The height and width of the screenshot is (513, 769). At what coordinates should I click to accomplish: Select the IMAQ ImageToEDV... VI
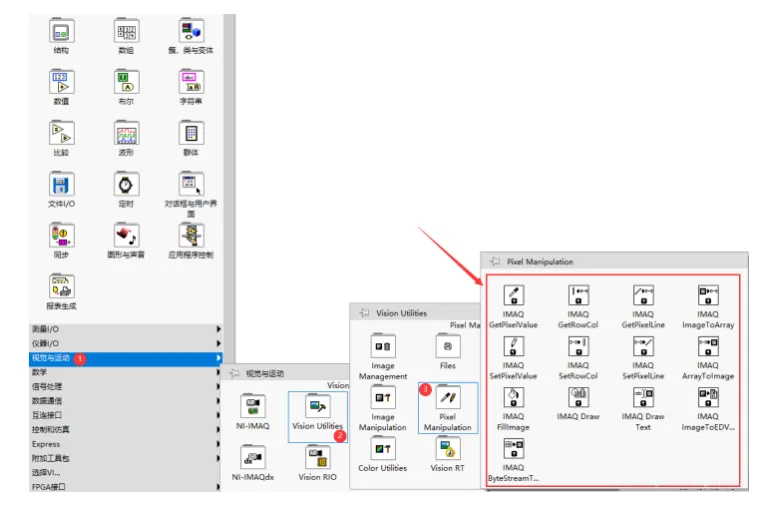pyautogui.click(x=708, y=397)
